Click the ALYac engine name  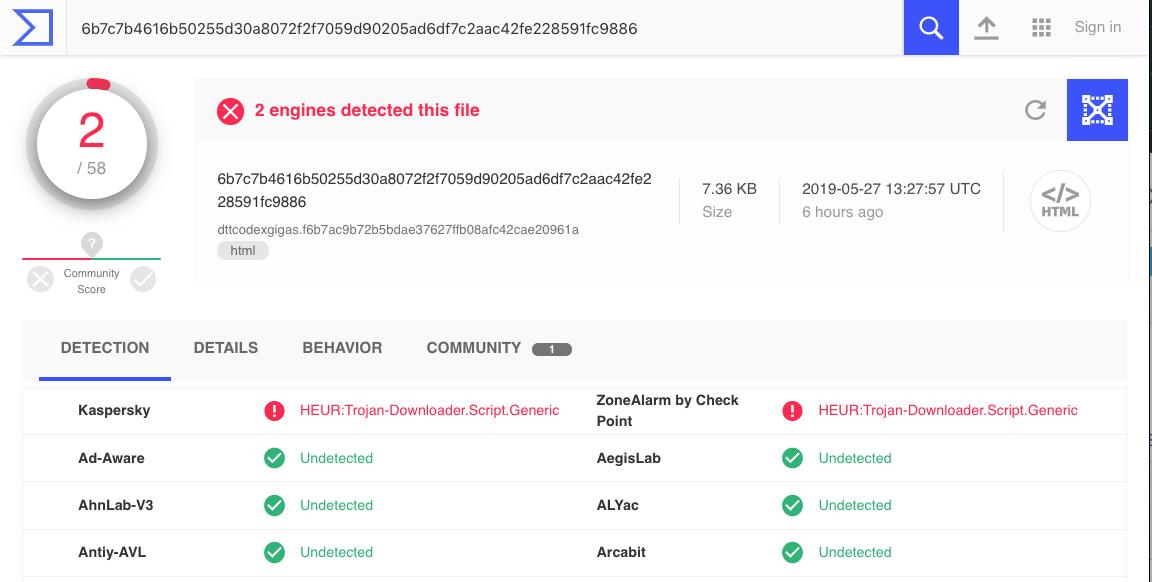point(617,505)
